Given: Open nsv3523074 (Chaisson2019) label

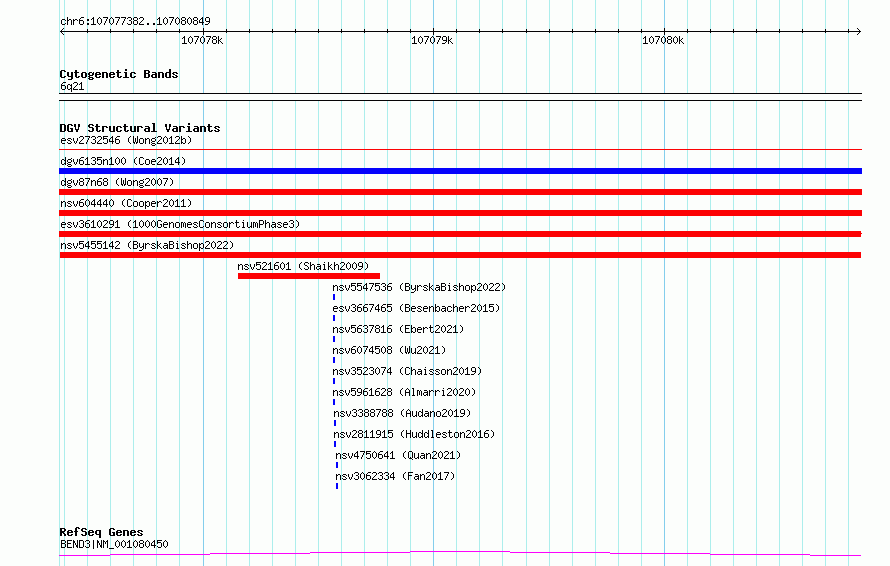Looking at the screenshot, I should tap(407, 371).
